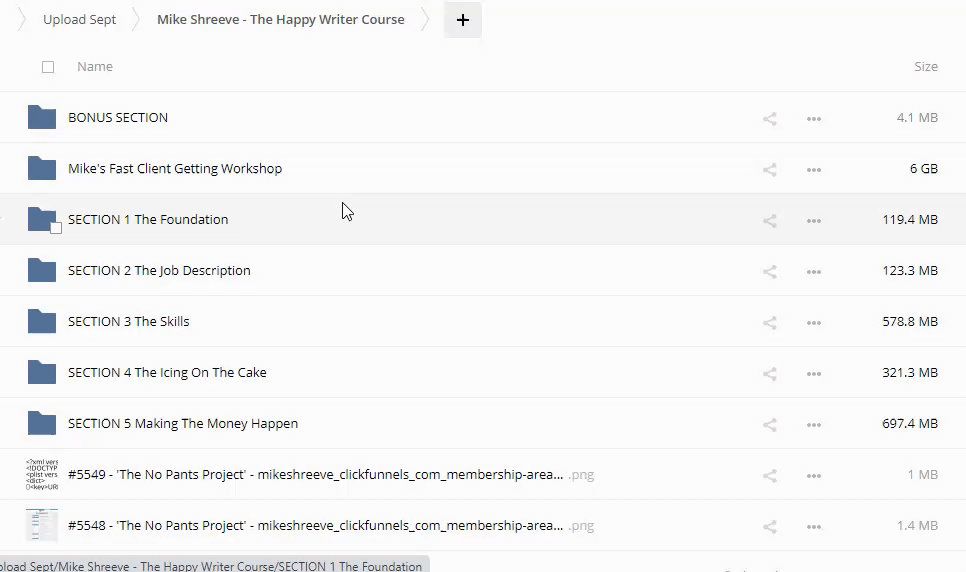Sort the file list by Name column
The height and width of the screenshot is (572, 966).
coord(95,67)
